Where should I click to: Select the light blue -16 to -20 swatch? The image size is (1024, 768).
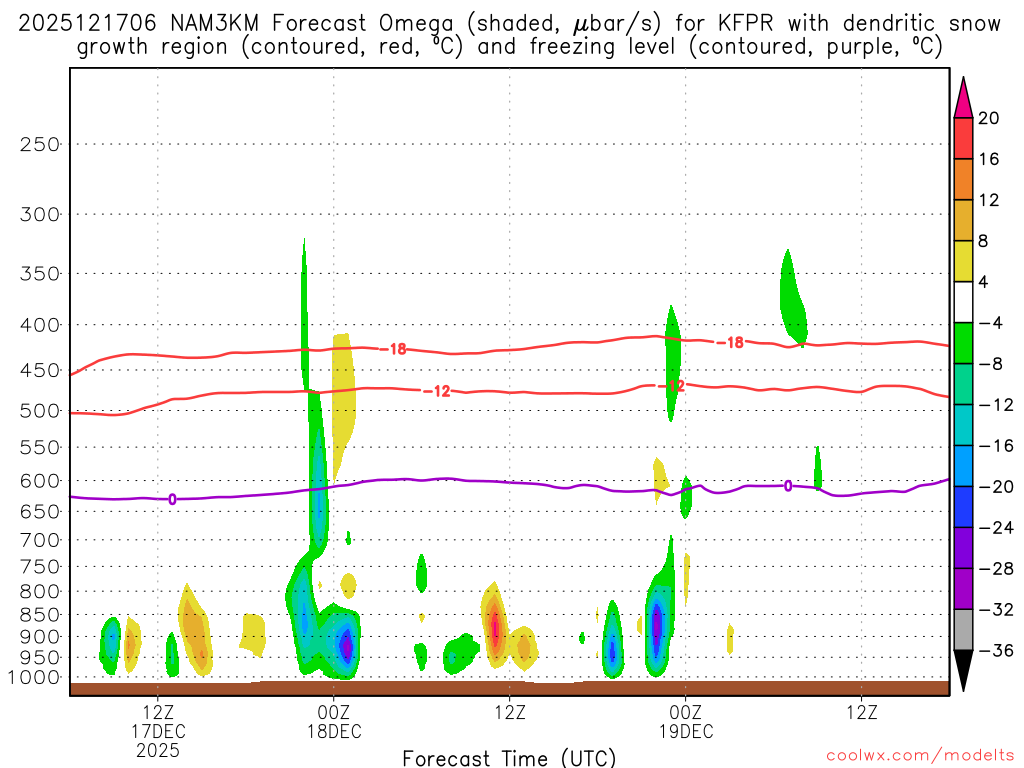pos(963,466)
